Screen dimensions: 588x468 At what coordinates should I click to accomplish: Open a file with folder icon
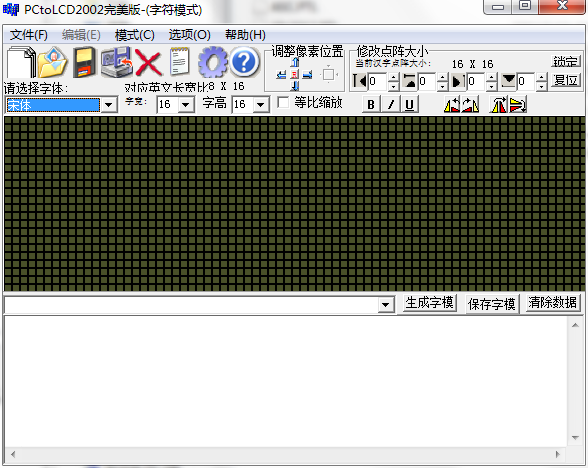[52, 62]
